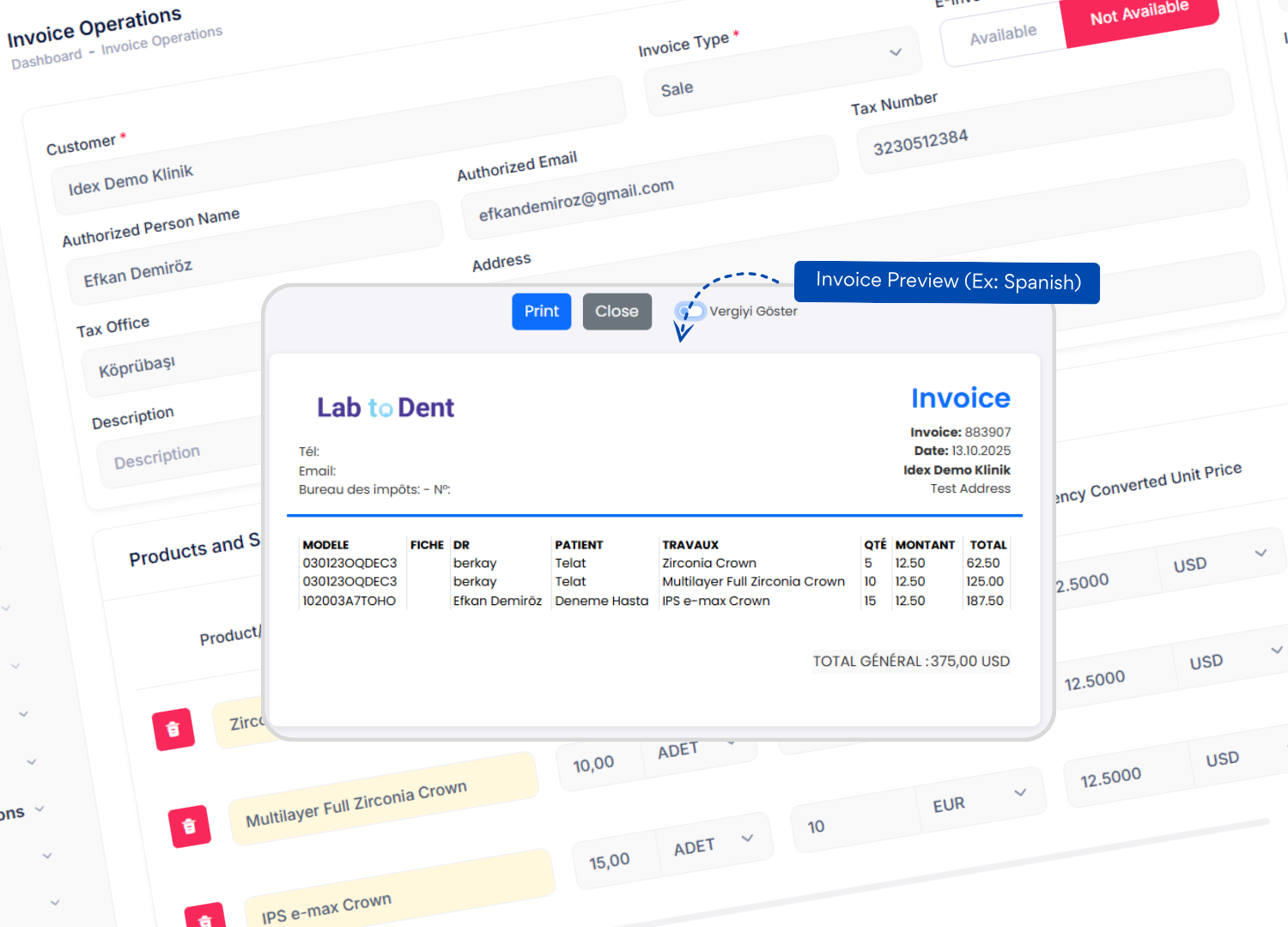Screen dimensions: 1288x927
Task: Click trash icon beside Multilayer Full Zirconia Crown
Action: click(190, 826)
